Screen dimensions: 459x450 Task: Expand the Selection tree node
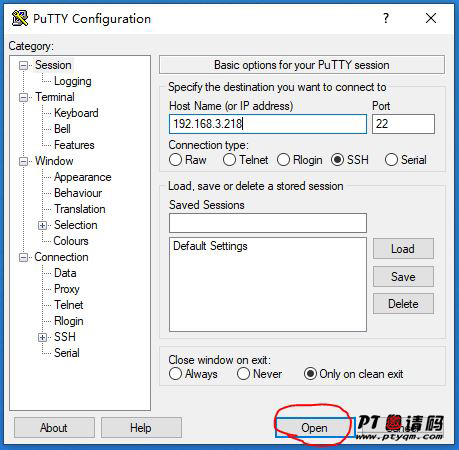[x=42, y=225]
